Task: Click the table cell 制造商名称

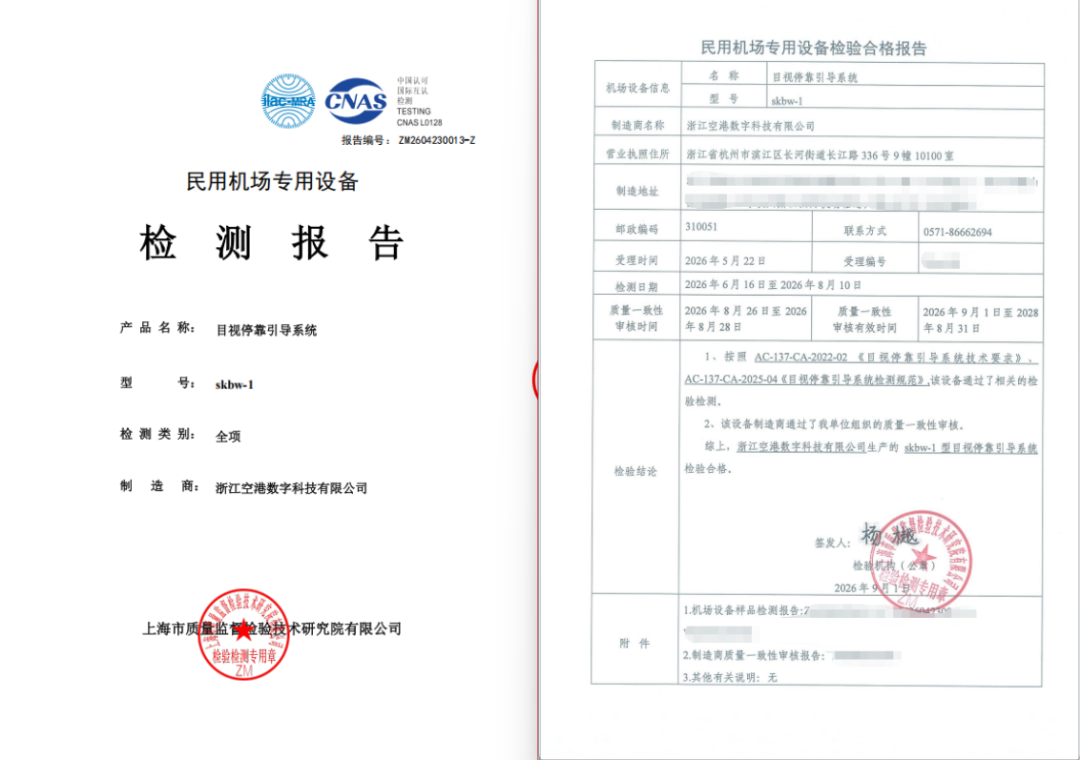Action: (x=638, y=125)
